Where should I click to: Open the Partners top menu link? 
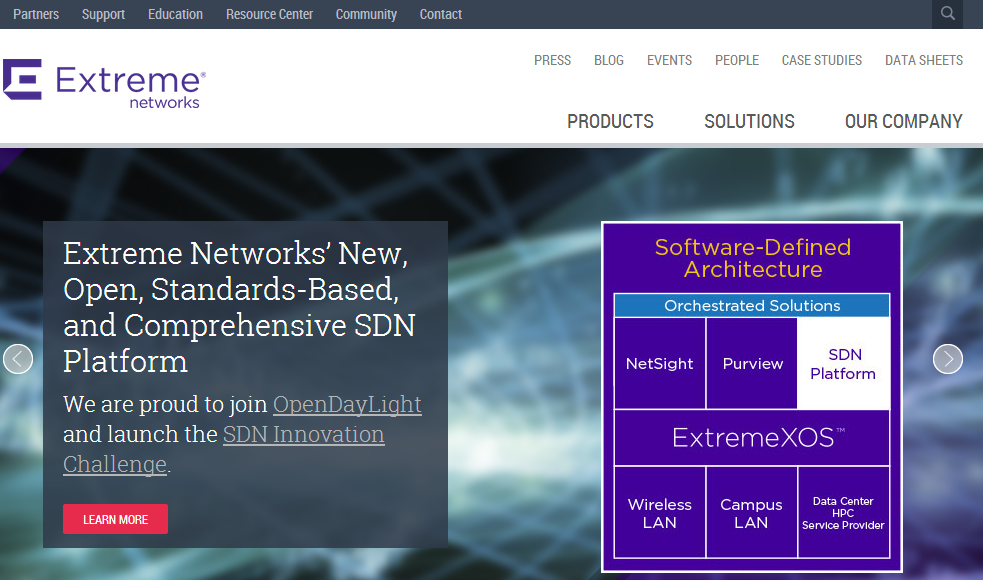point(36,14)
